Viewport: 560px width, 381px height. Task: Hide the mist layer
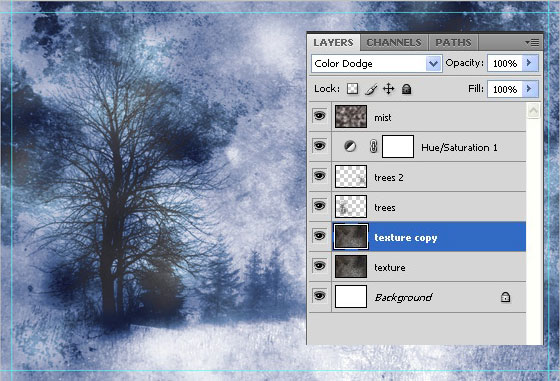coord(320,116)
